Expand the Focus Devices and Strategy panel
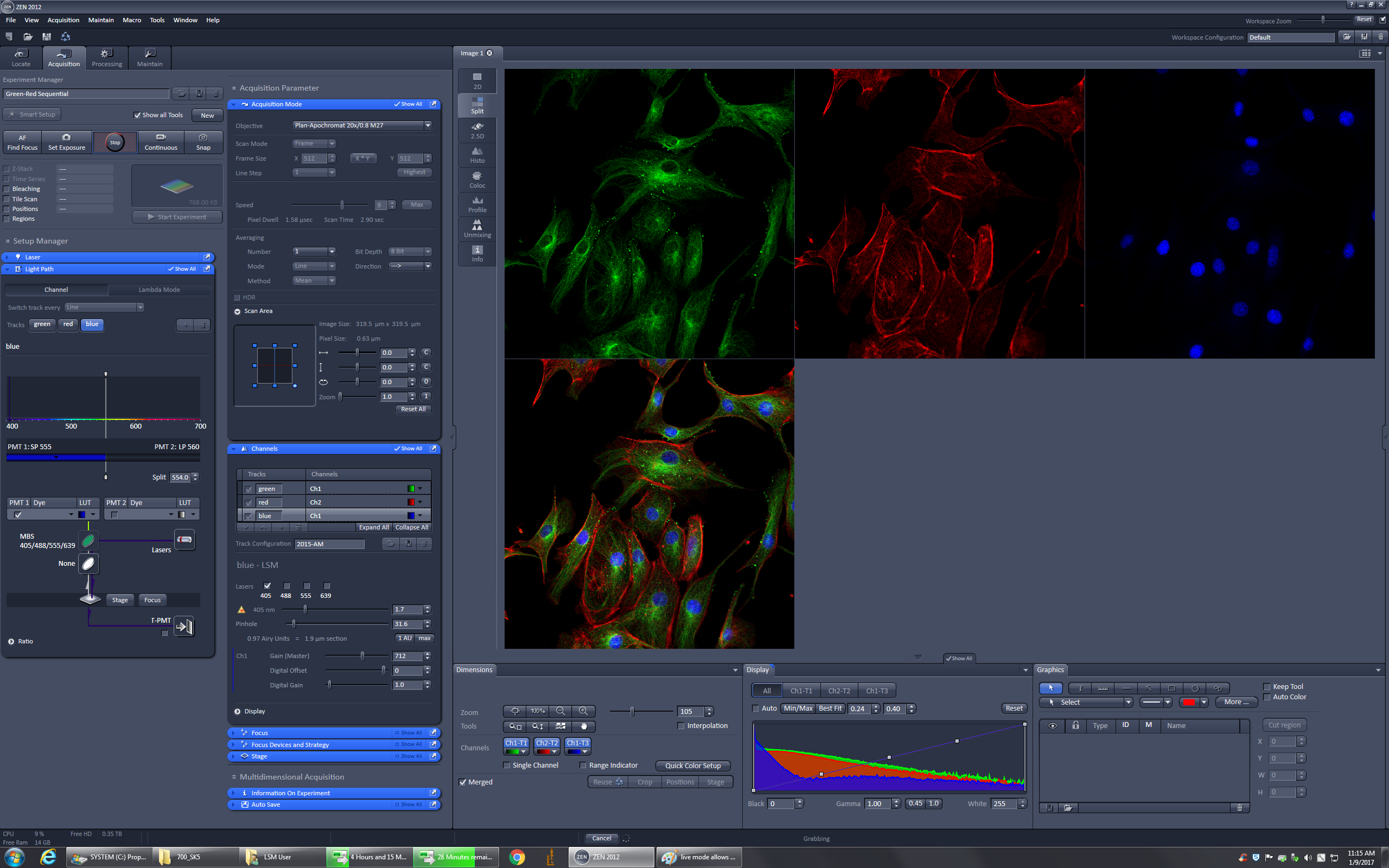The width and height of the screenshot is (1389, 868). [x=290, y=744]
